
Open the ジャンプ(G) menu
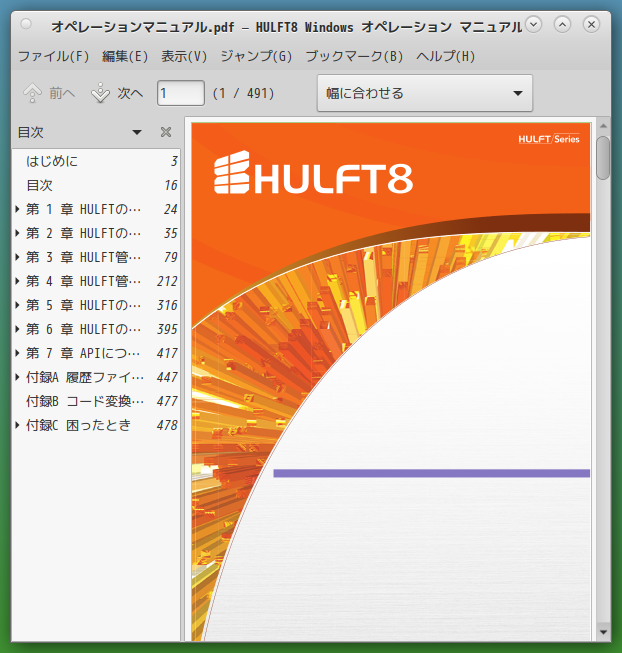(x=256, y=56)
